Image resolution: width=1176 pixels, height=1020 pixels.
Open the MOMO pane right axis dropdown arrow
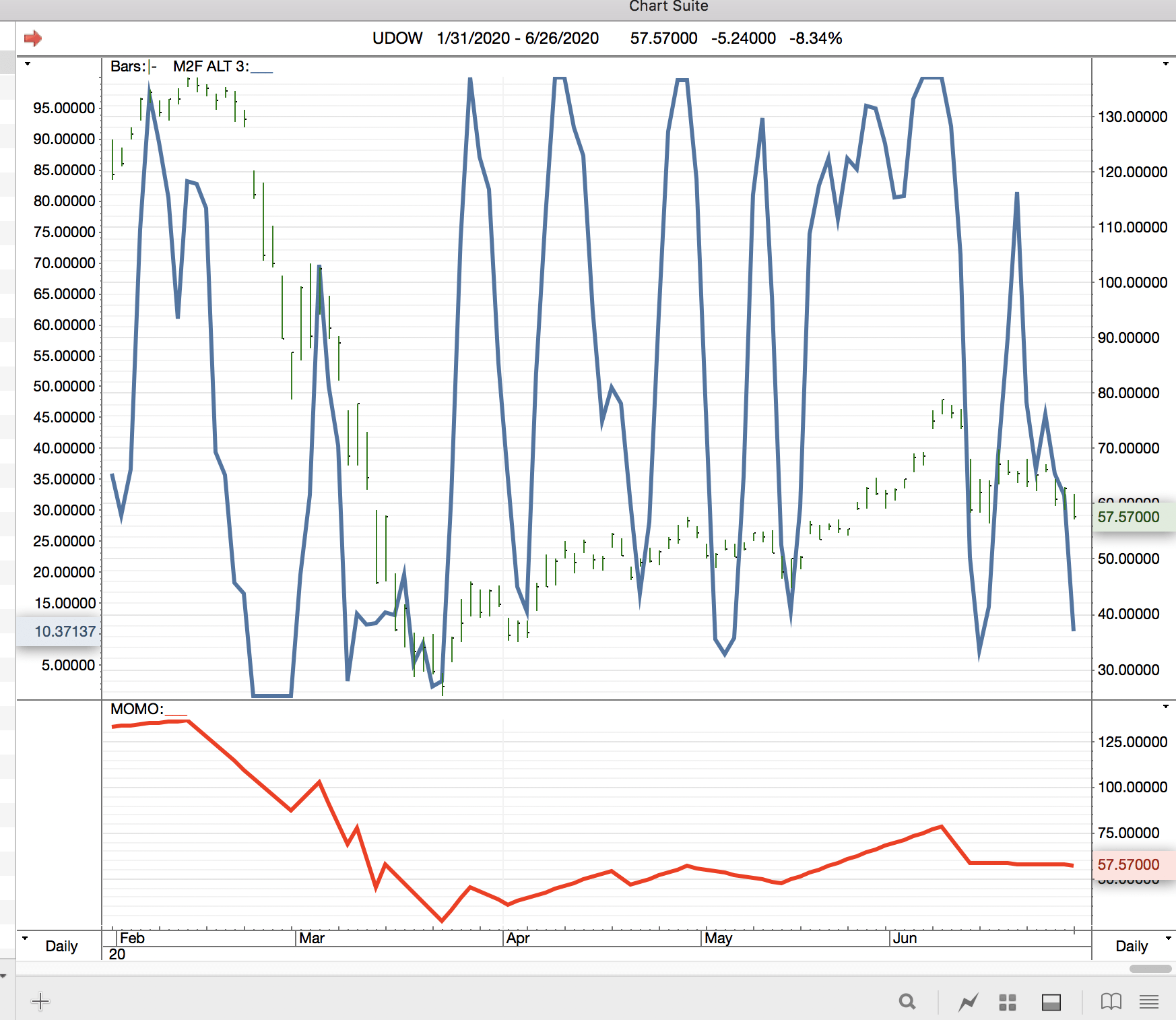tap(1165, 707)
